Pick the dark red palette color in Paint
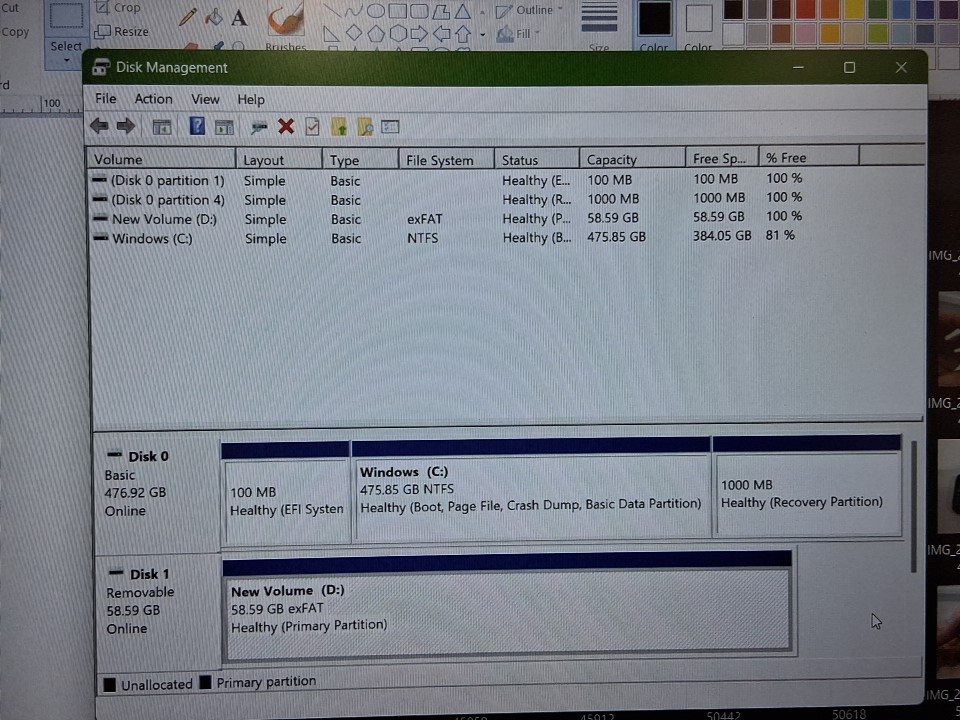 click(781, 9)
